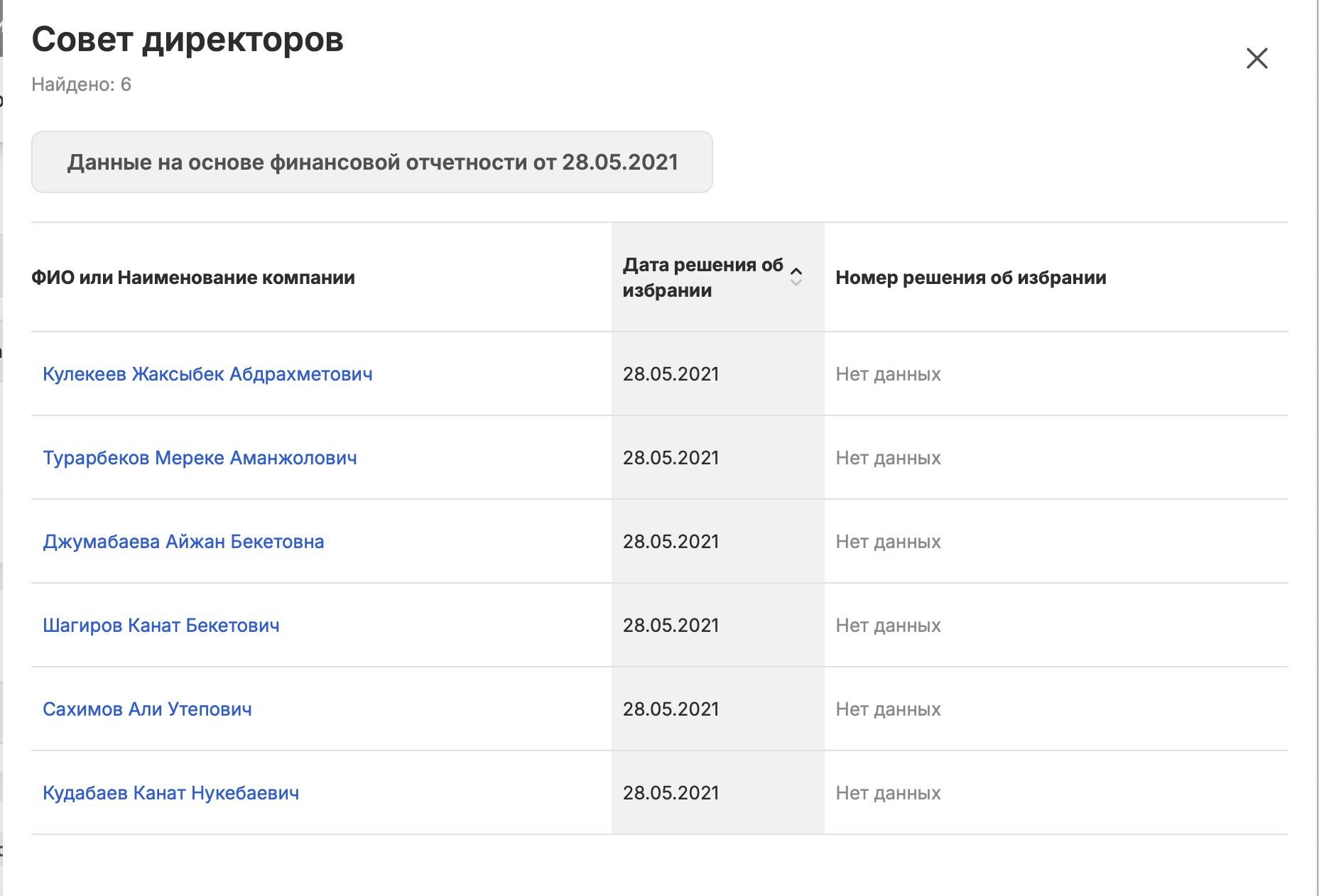Screen dimensions: 1319x896
Task: Select the Шагиров Канат Бекетович link
Action: tap(161, 625)
